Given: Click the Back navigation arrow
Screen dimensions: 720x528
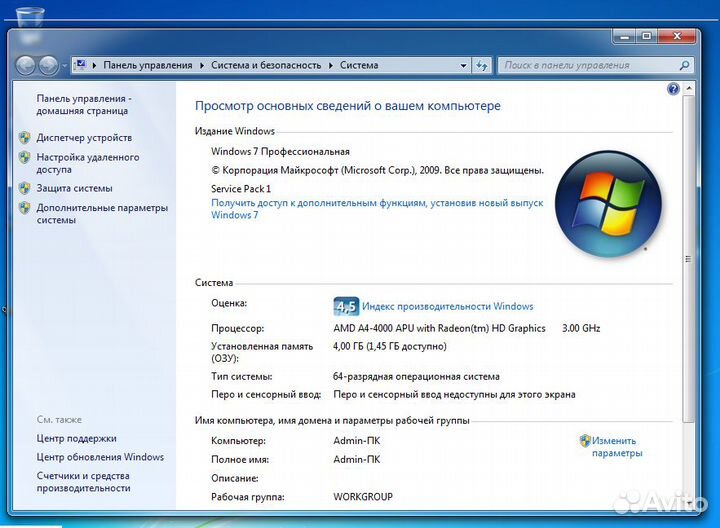Looking at the screenshot, I should (26, 66).
